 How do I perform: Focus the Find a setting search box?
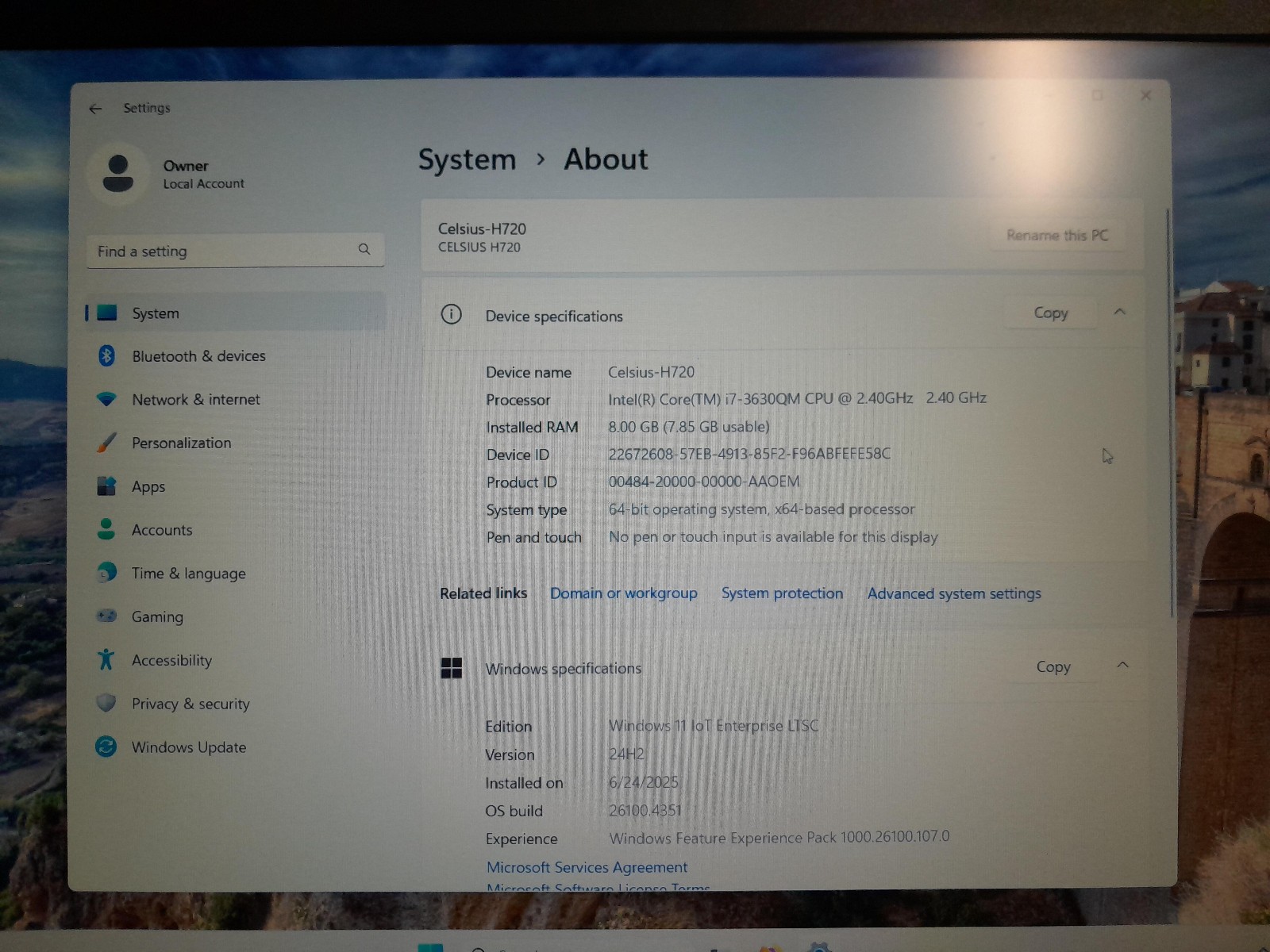pos(235,251)
